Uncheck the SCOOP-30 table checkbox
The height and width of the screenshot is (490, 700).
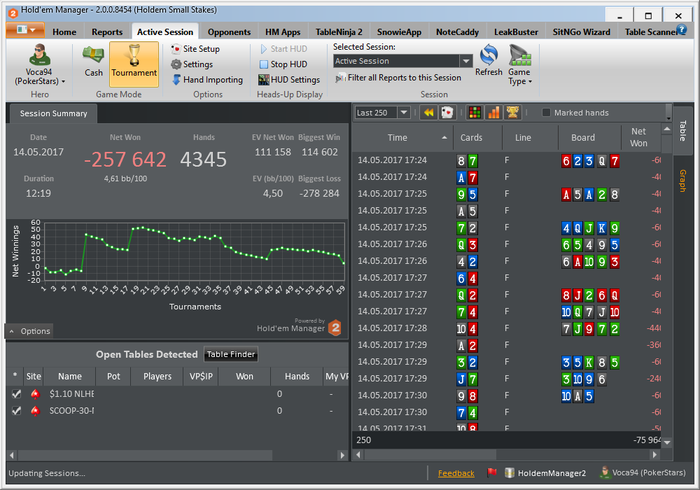coord(15,411)
